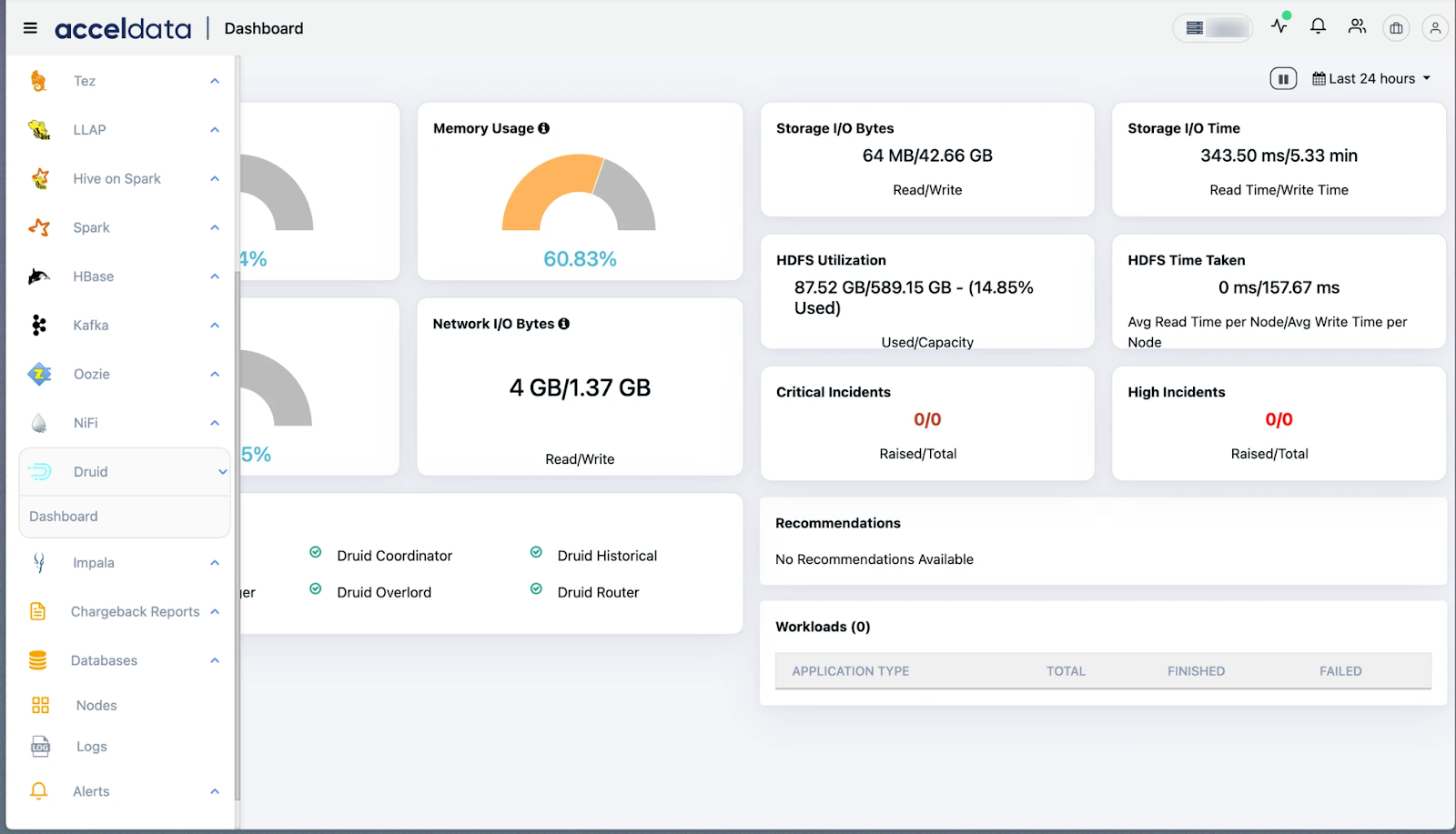This screenshot has height=834, width=1456.
Task: Open the user profile avatar
Action: pos(1435,28)
